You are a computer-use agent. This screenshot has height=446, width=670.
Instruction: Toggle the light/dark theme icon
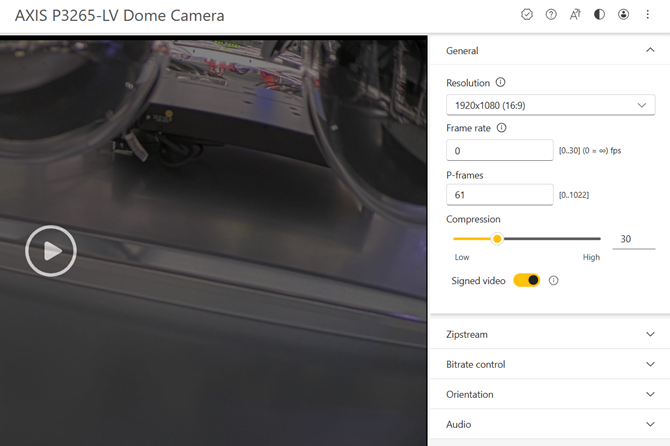[599, 15]
